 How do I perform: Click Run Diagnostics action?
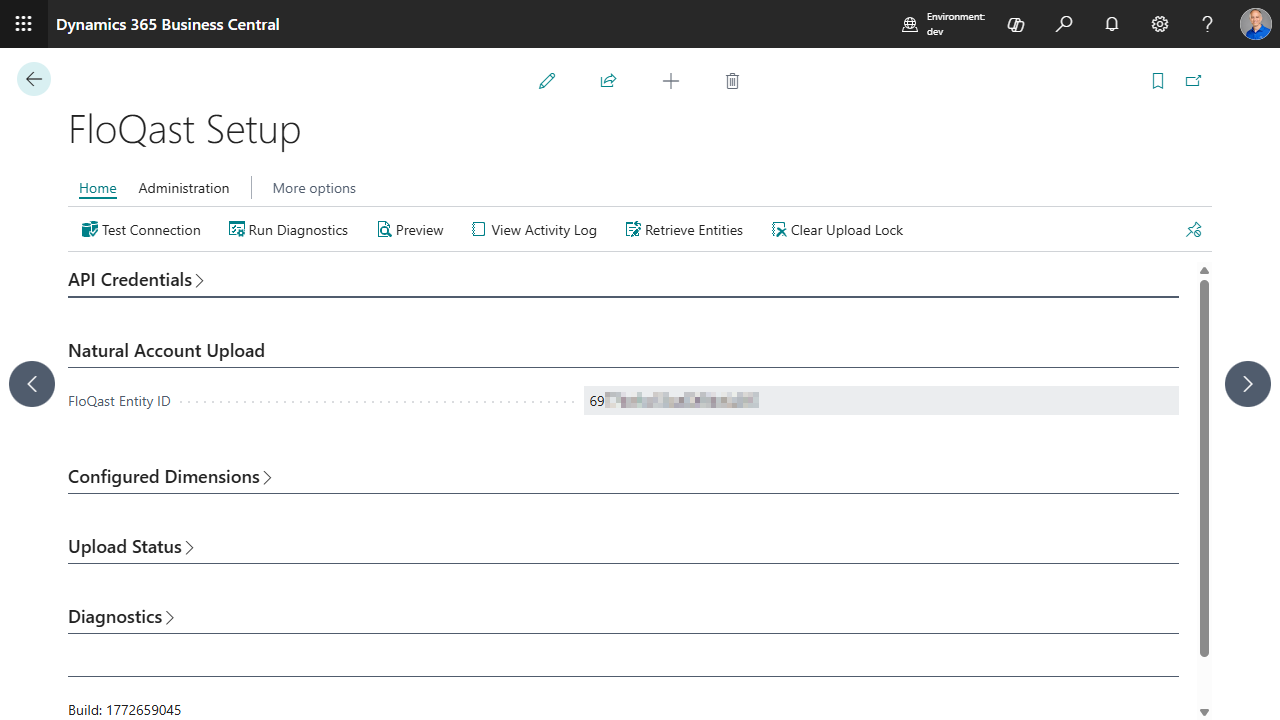pos(288,230)
